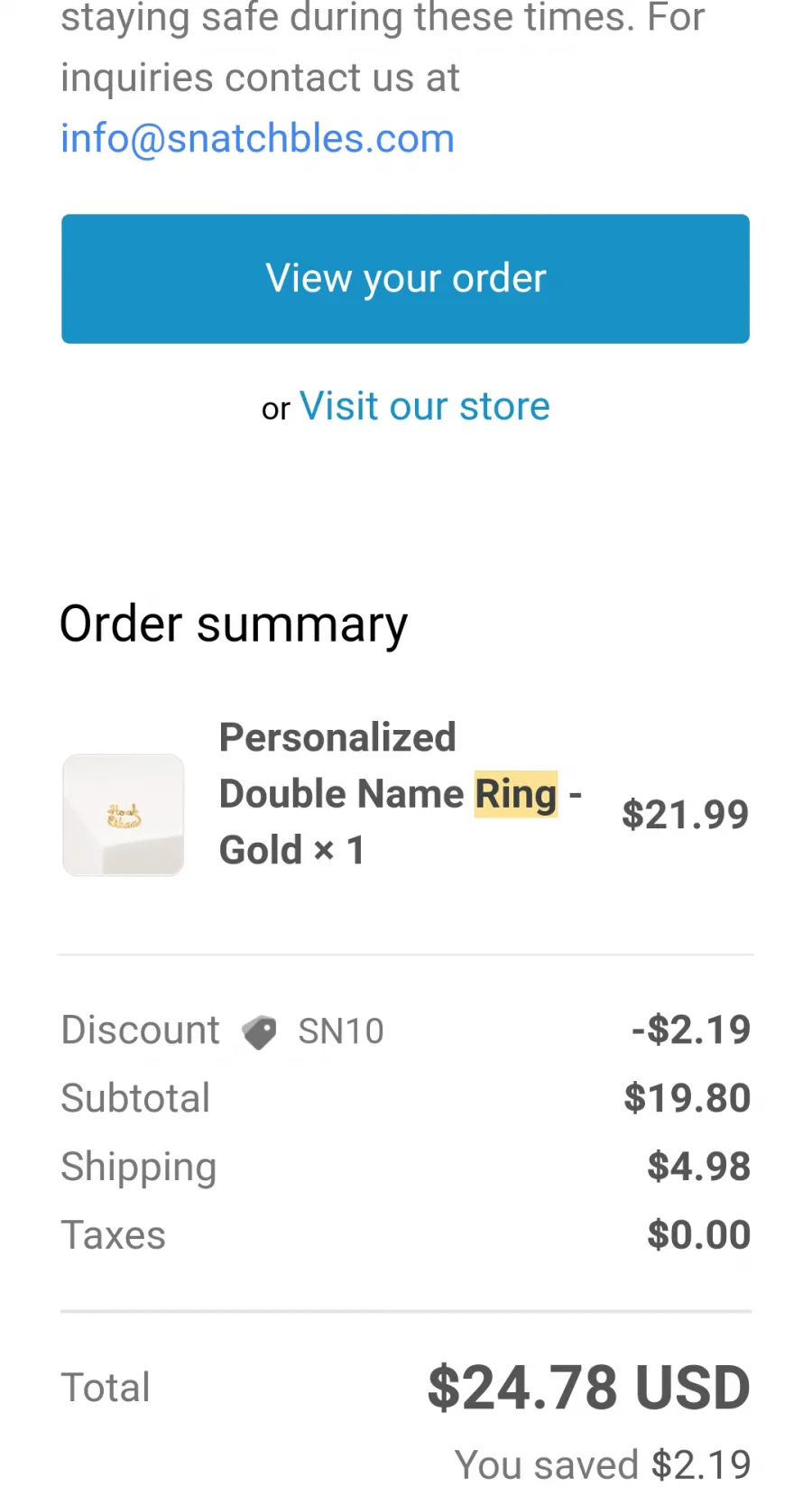Select the -$2.19 discount amount

691,1029
